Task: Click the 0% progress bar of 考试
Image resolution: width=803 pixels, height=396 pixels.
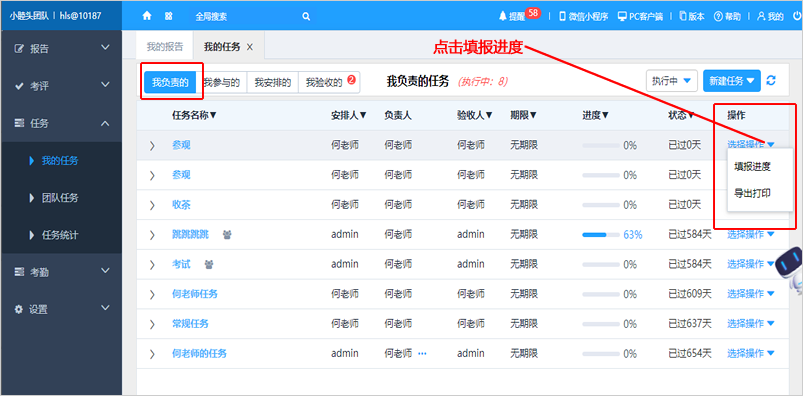Action: (601, 264)
